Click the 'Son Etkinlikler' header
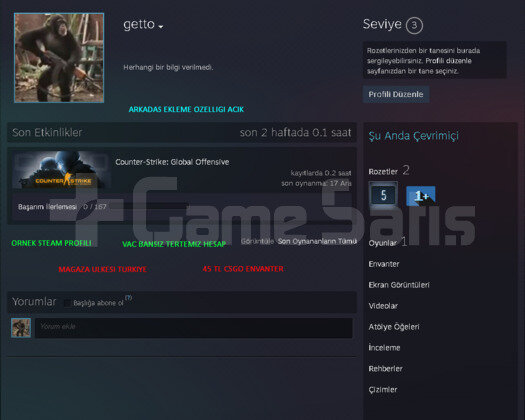 47,133
